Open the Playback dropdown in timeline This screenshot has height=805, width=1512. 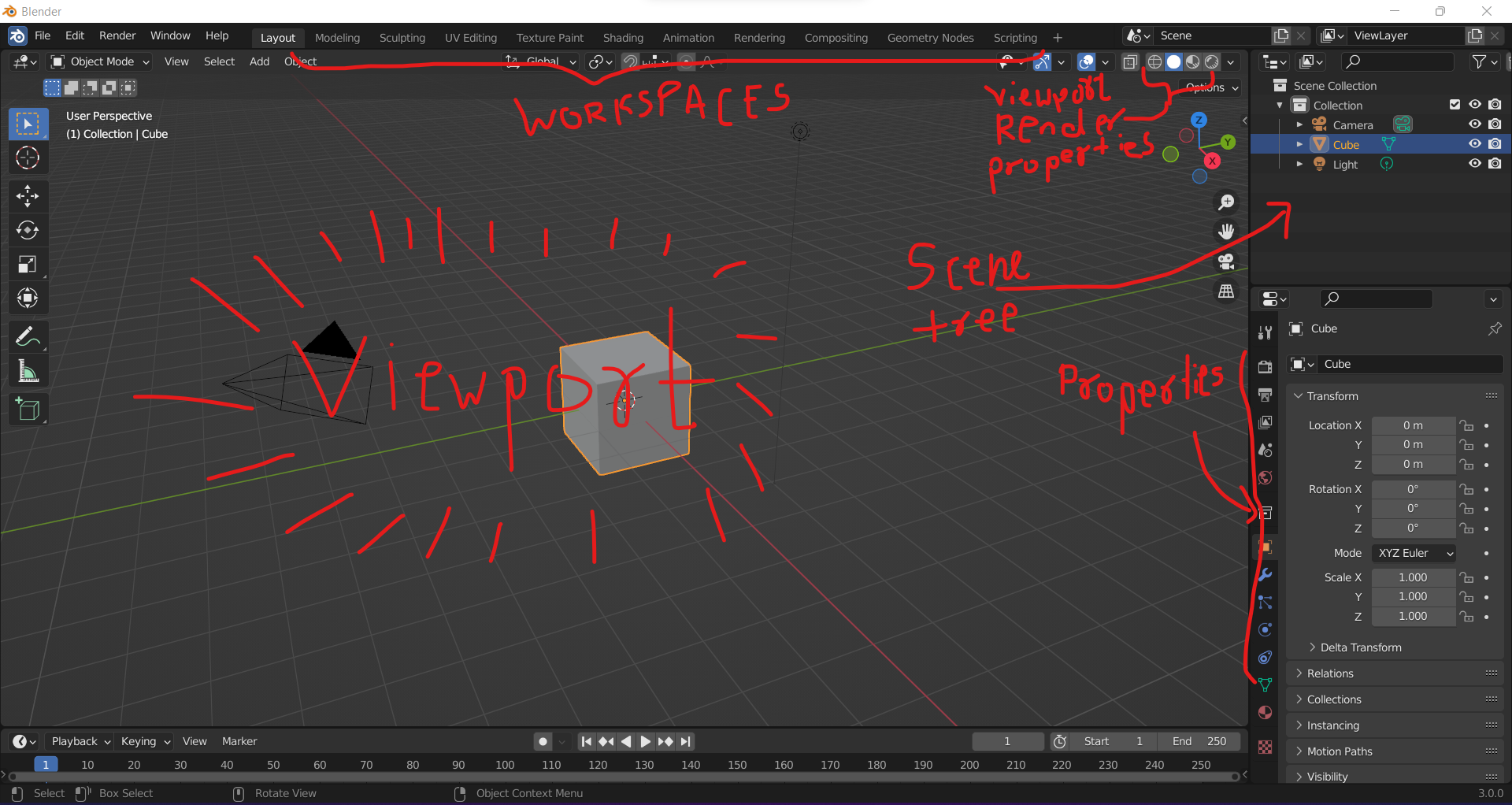click(80, 741)
